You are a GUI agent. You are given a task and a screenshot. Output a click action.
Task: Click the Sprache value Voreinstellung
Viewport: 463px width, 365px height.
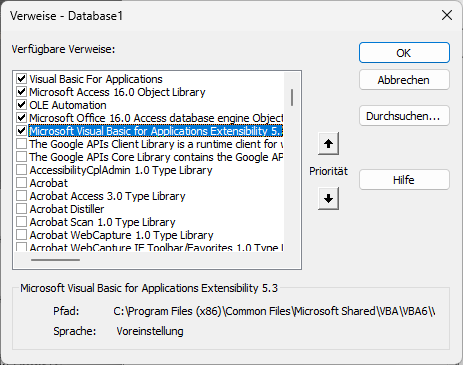[150, 331]
